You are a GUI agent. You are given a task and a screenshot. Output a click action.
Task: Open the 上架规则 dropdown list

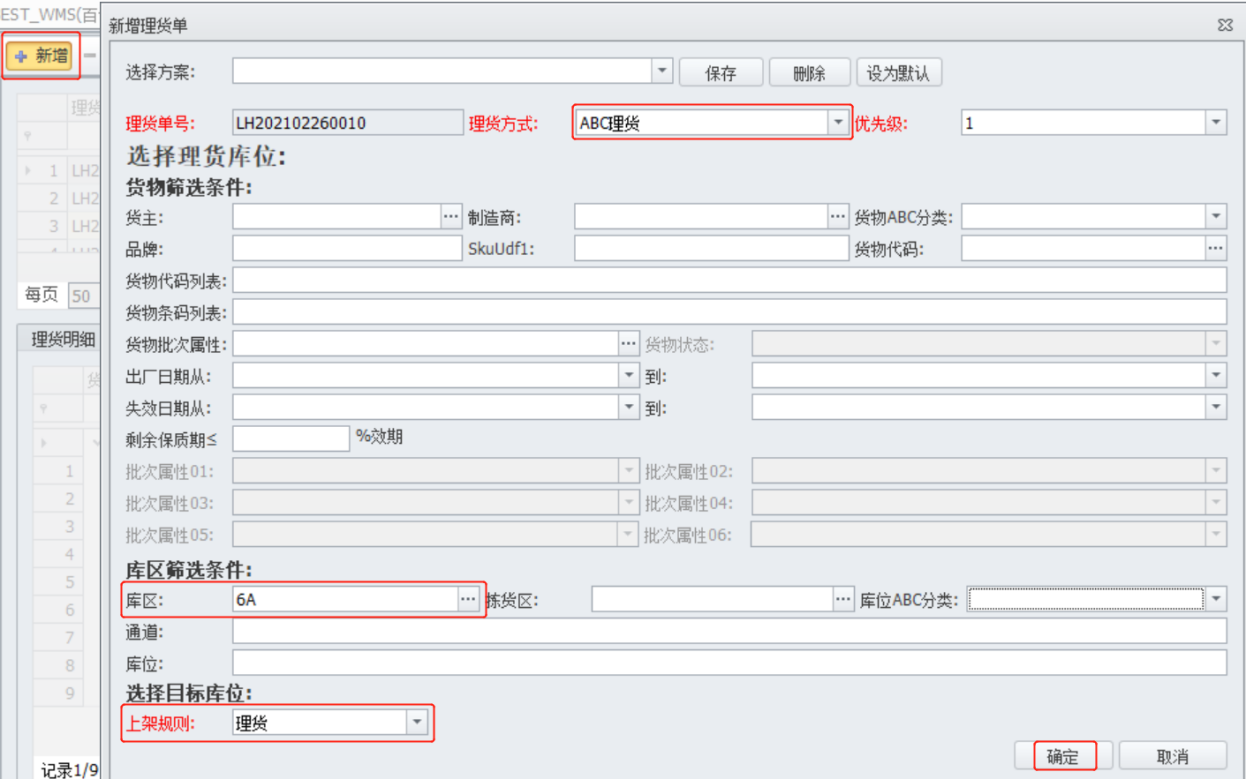417,723
